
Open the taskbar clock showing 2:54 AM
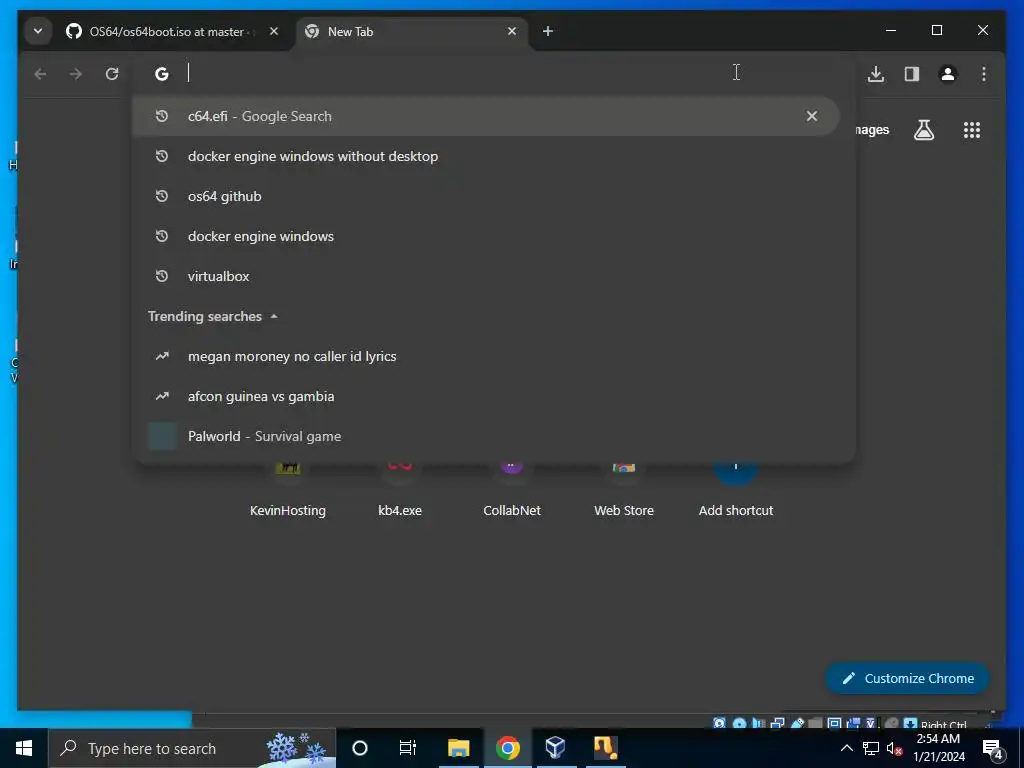tap(939, 748)
